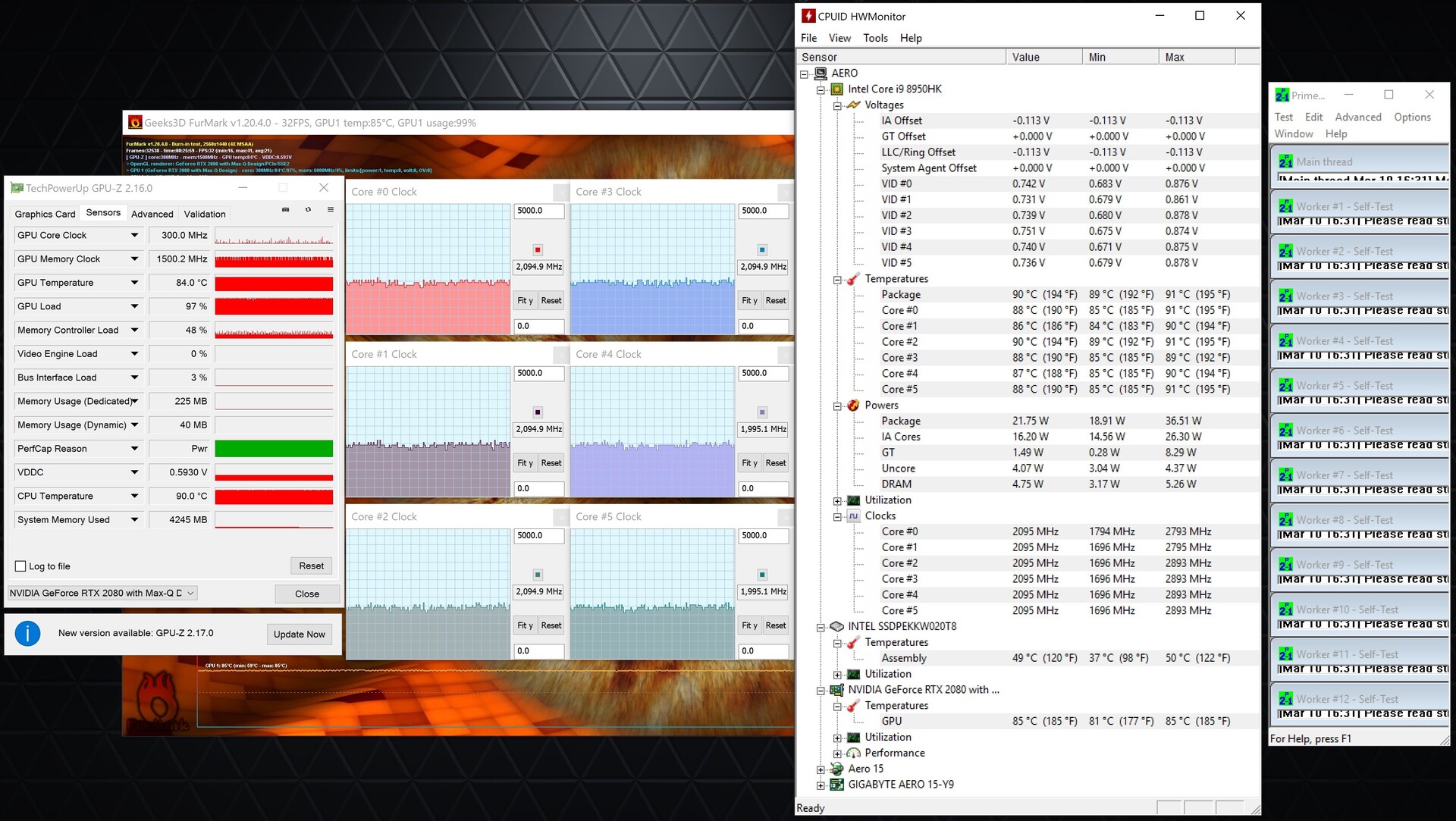Click Fit y on Core #5 Clock graph

pyautogui.click(x=749, y=625)
